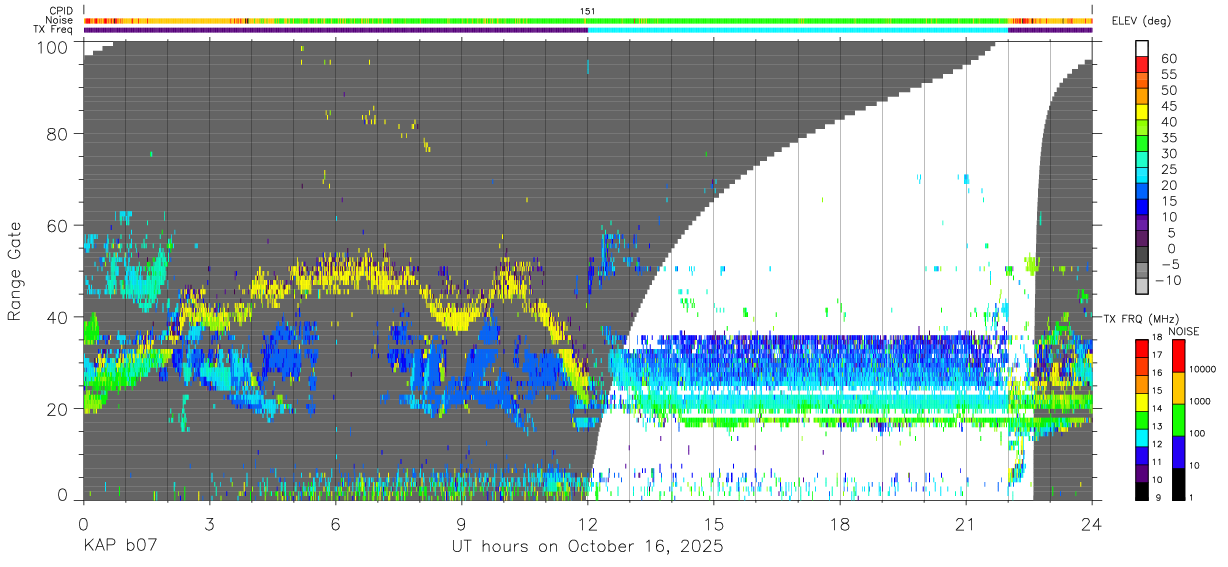Screen dimensions: 1228x567
Task: Click the 'NOISE' legend title
Action: click(1186, 331)
